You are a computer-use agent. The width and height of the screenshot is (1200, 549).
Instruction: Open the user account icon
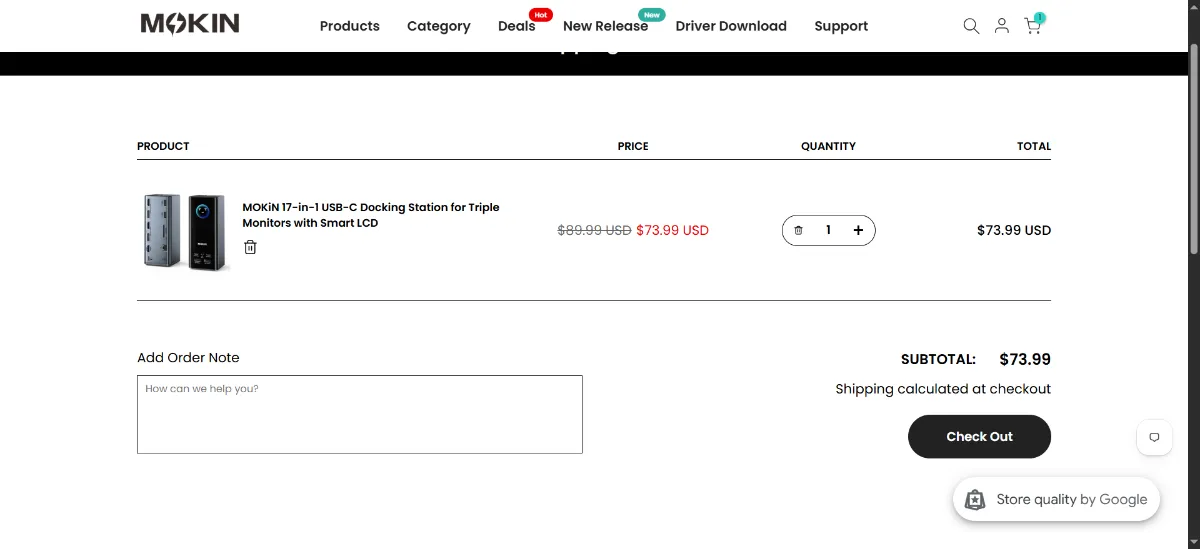pyautogui.click(x=1001, y=26)
